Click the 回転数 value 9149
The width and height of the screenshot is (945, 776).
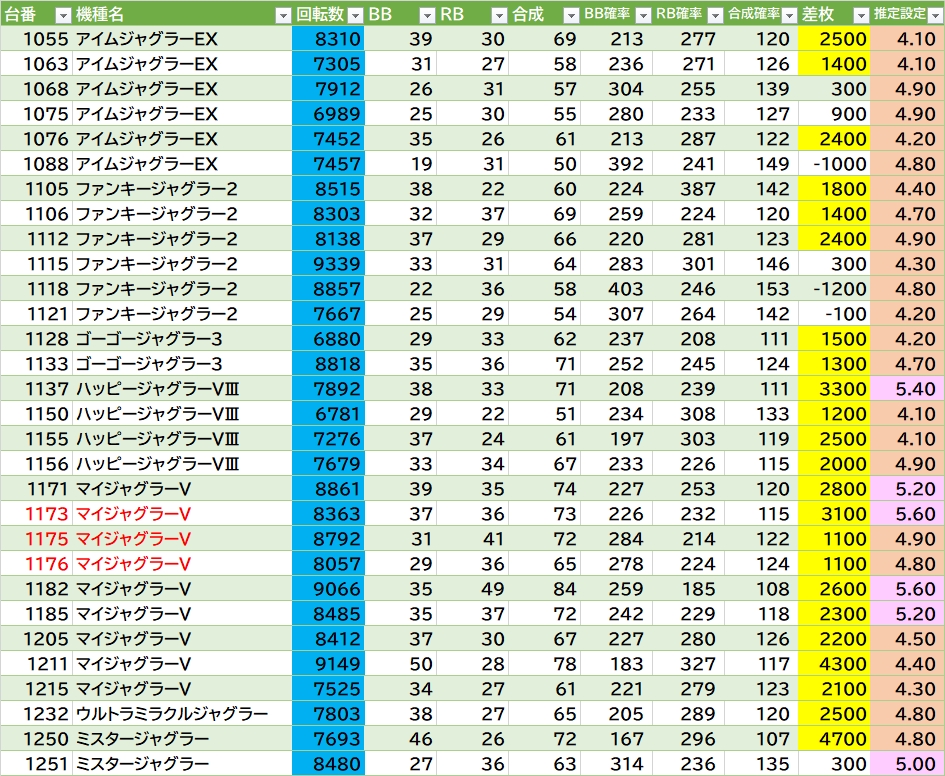[x=338, y=663]
